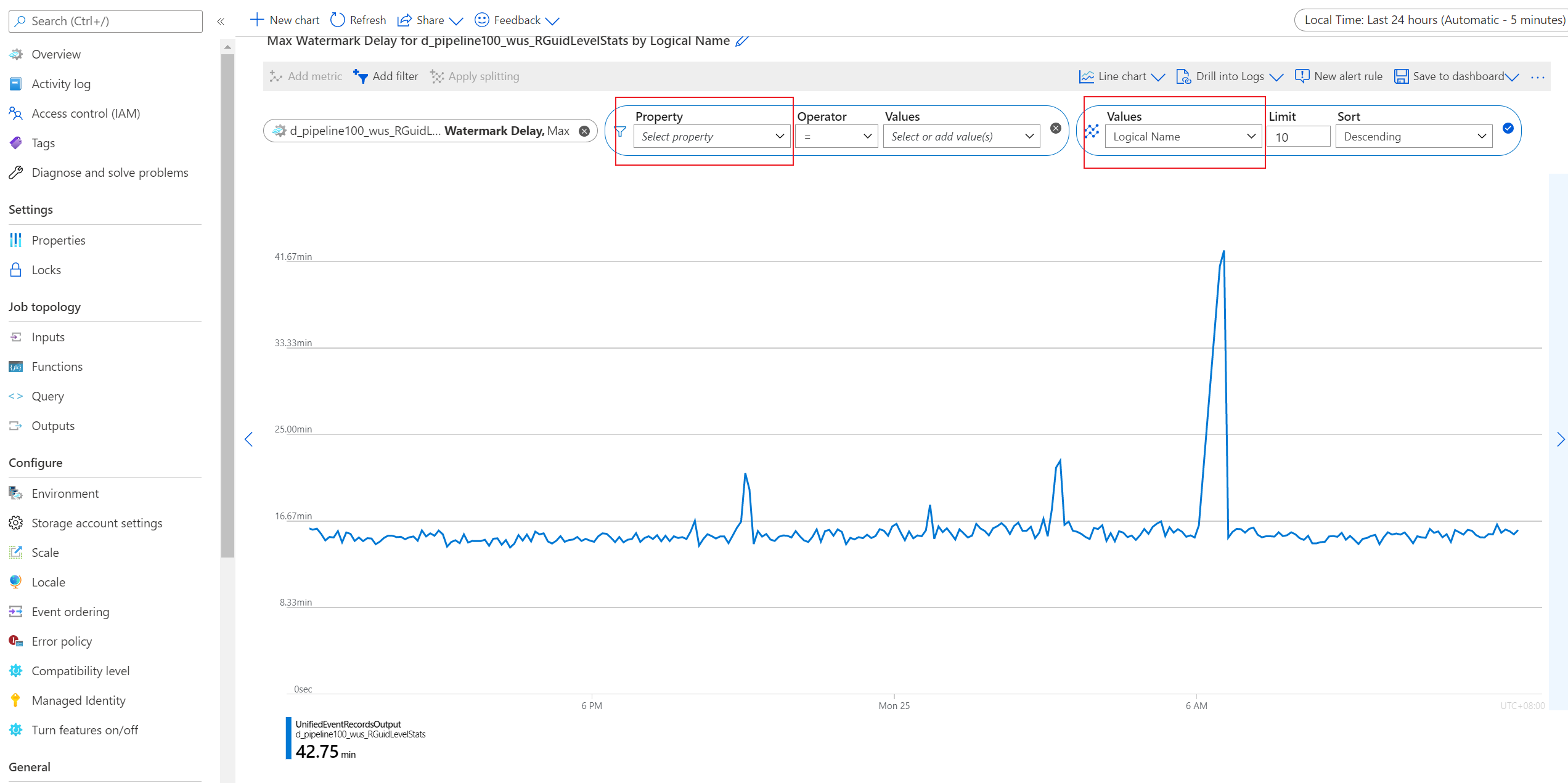The width and height of the screenshot is (1568, 783).
Task: Open the ellipsis more options menu
Action: [x=1537, y=77]
